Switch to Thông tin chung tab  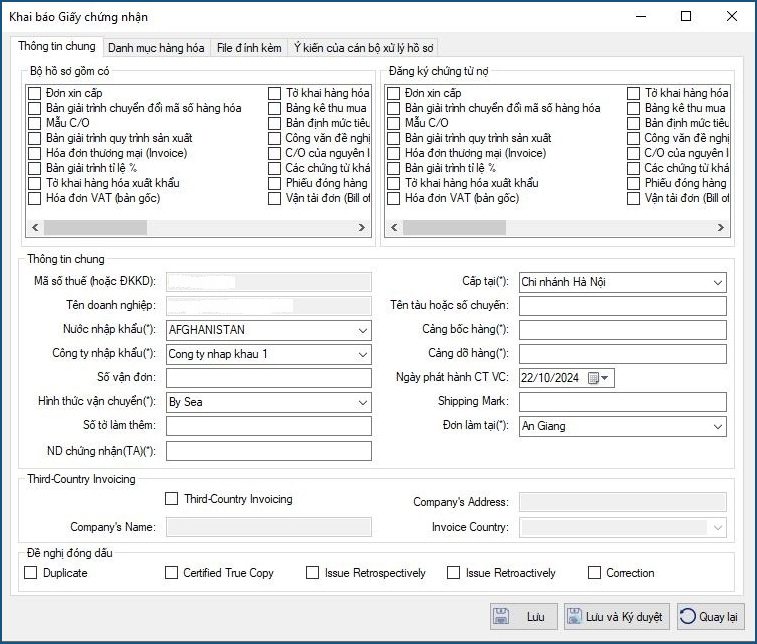[x=57, y=46]
